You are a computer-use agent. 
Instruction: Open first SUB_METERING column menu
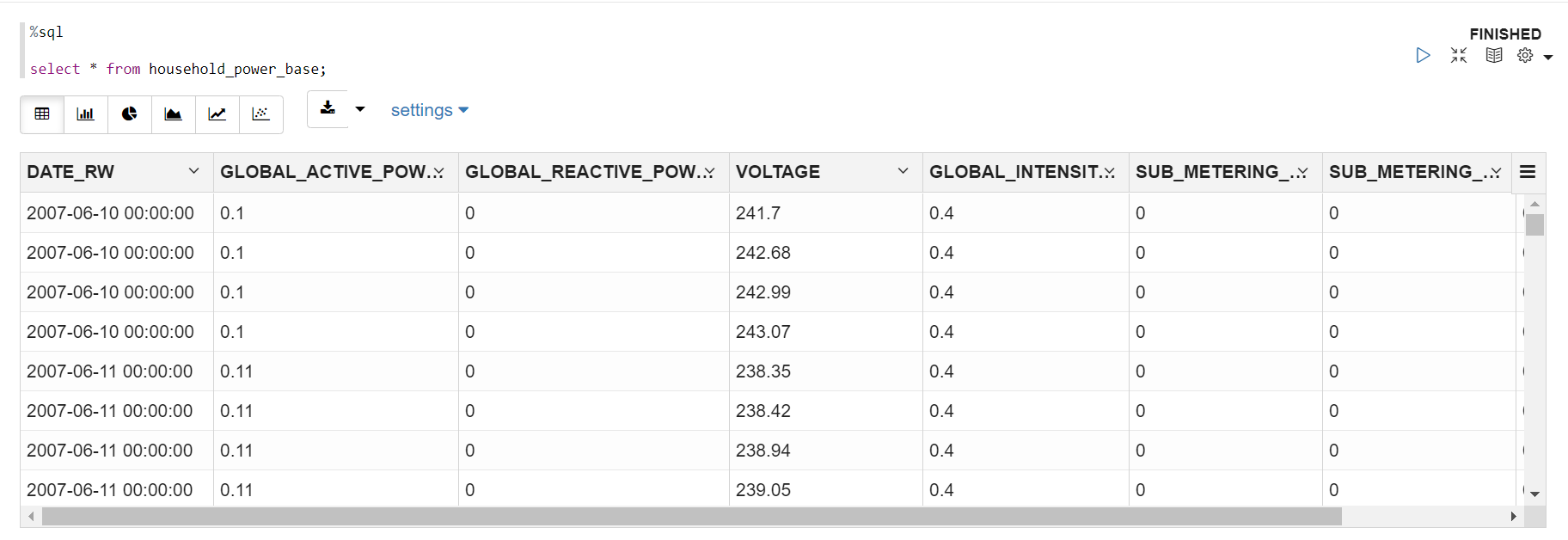coord(1302,172)
